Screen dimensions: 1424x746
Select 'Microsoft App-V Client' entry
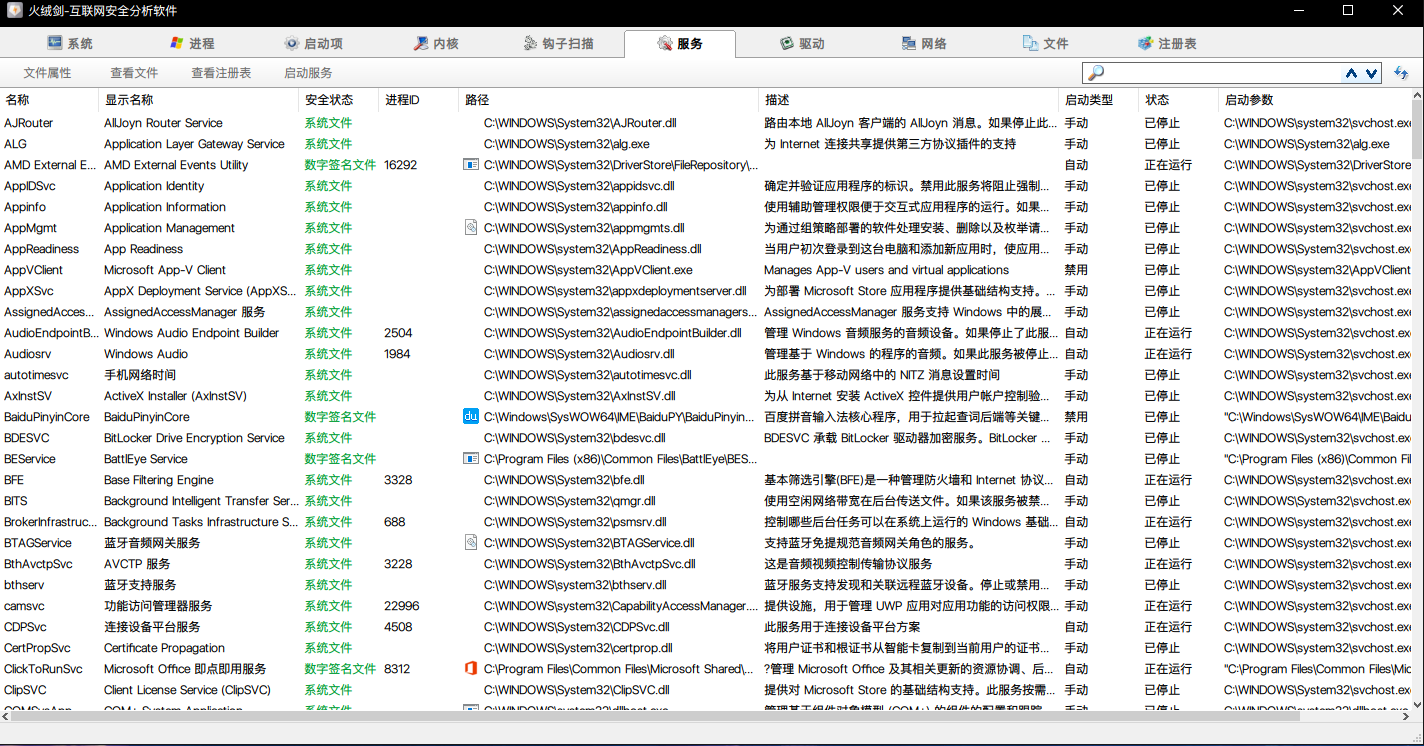point(165,270)
